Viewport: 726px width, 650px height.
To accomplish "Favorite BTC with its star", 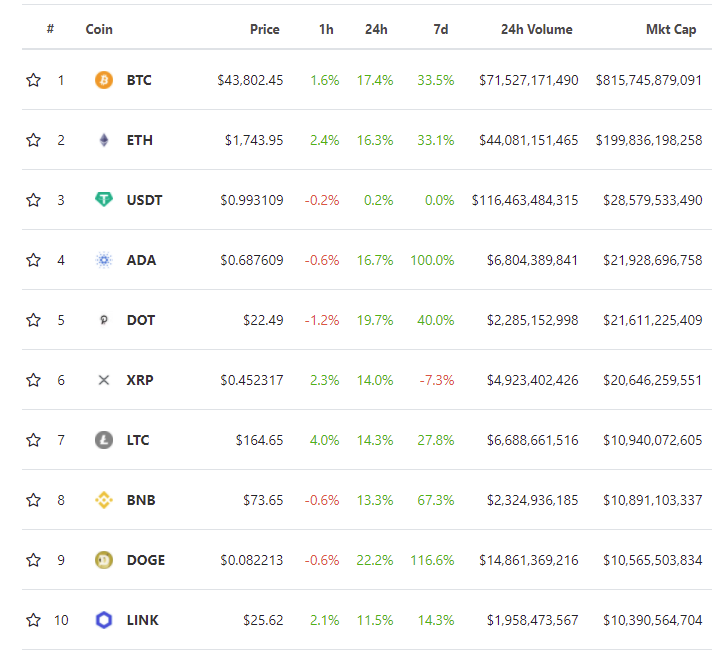I will pos(33,80).
